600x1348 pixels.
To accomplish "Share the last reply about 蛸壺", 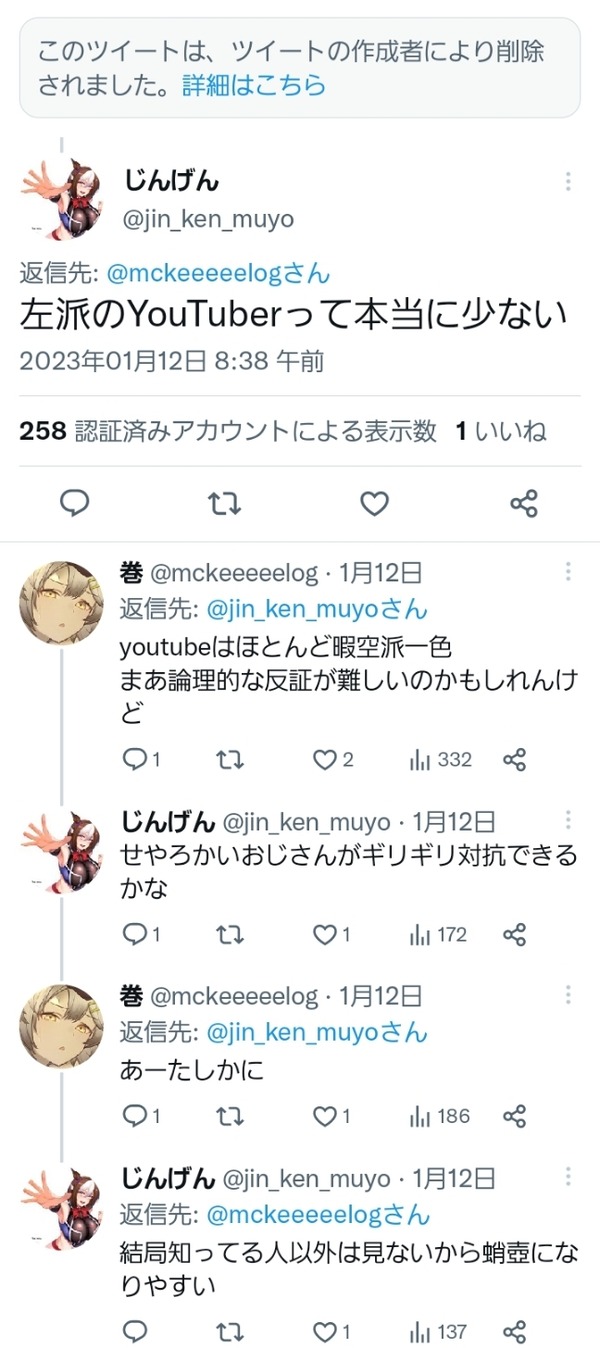I will coord(514,1332).
